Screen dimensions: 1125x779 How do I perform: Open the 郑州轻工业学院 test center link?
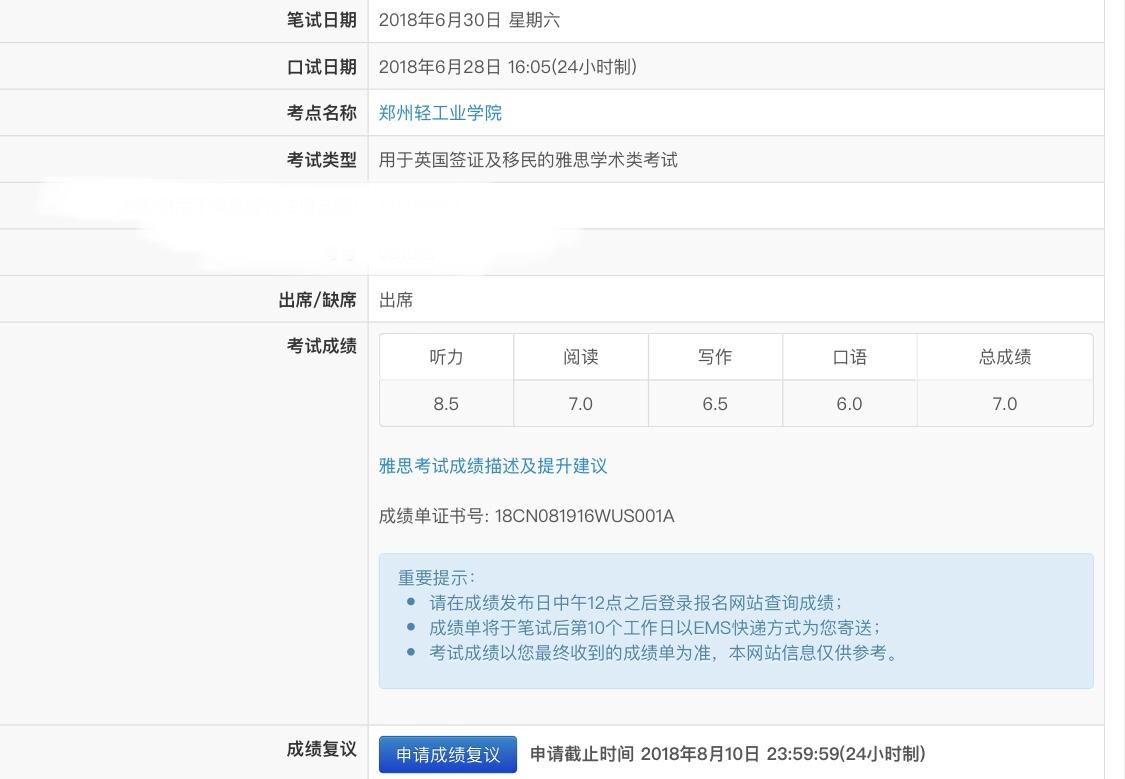click(x=440, y=113)
